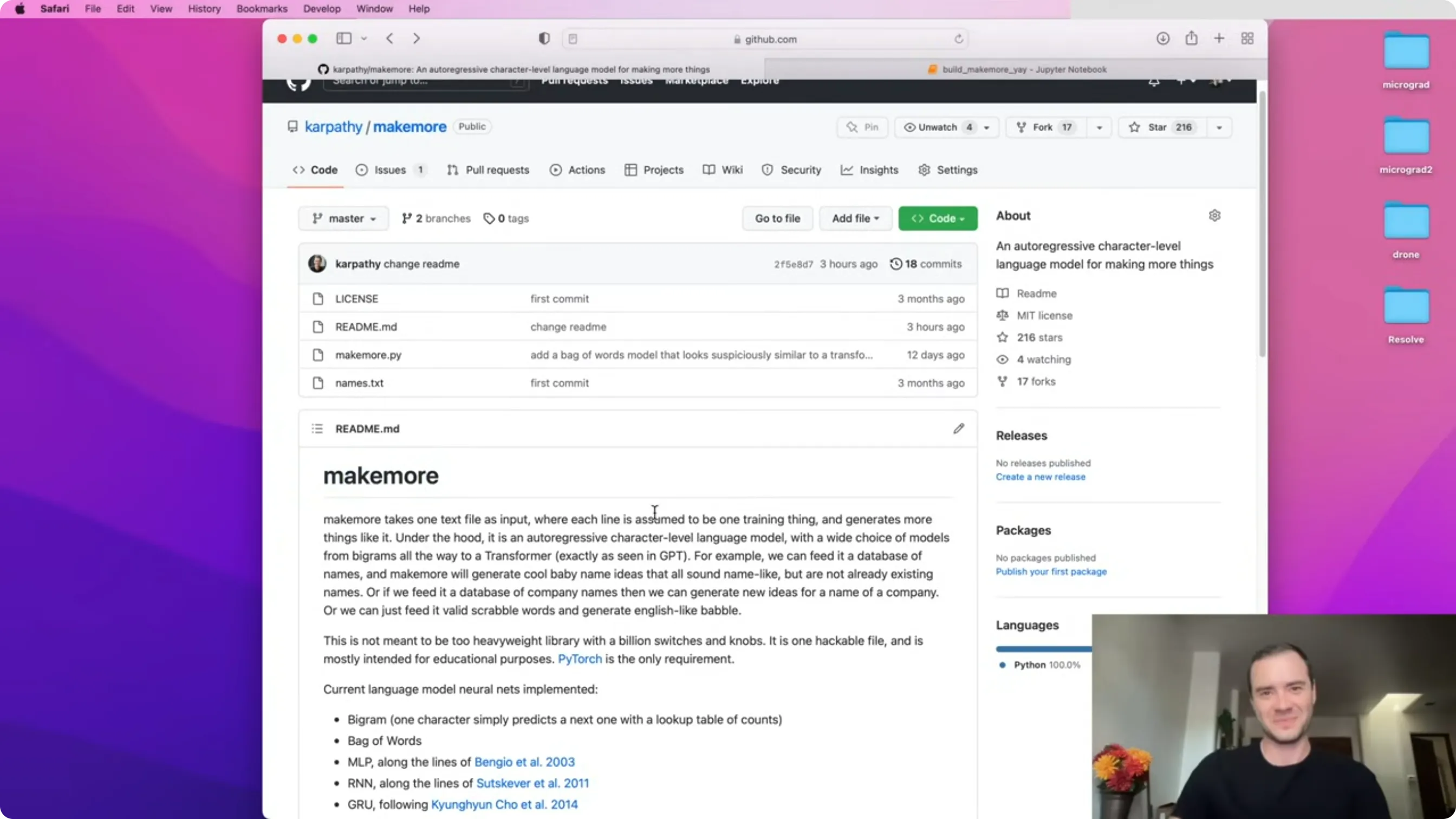Image resolution: width=1456 pixels, height=819 pixels.
Task: Open the README.md file in file list
Action: 366,327
